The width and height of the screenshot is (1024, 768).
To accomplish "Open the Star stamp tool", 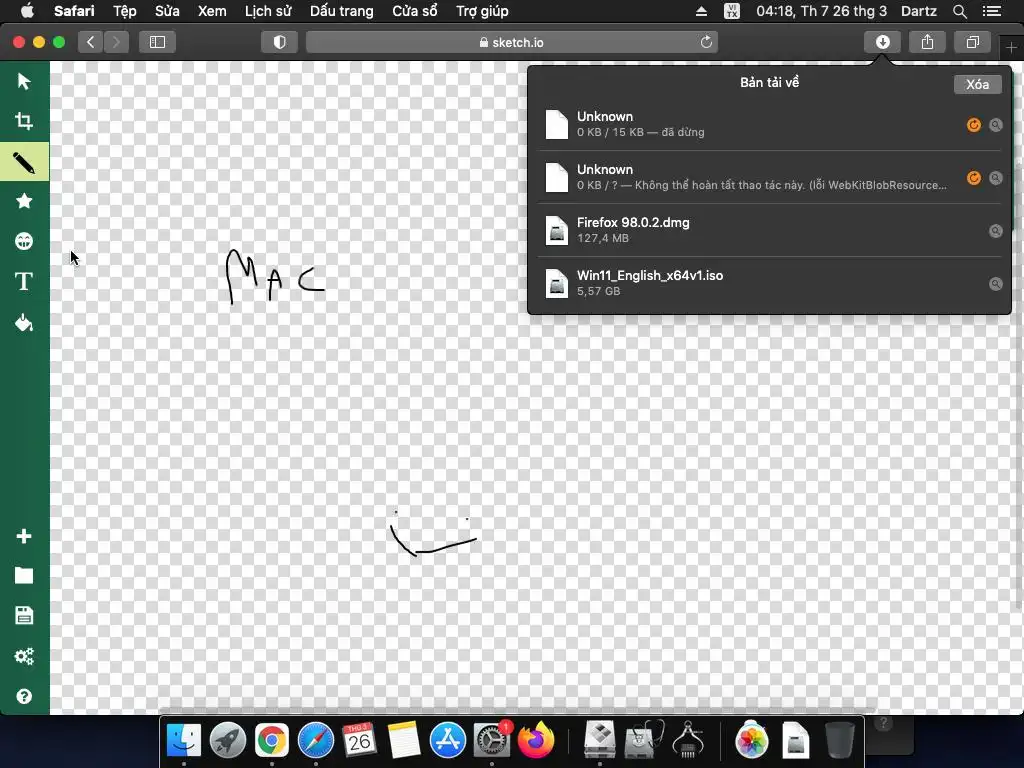I will click(24, 201).
